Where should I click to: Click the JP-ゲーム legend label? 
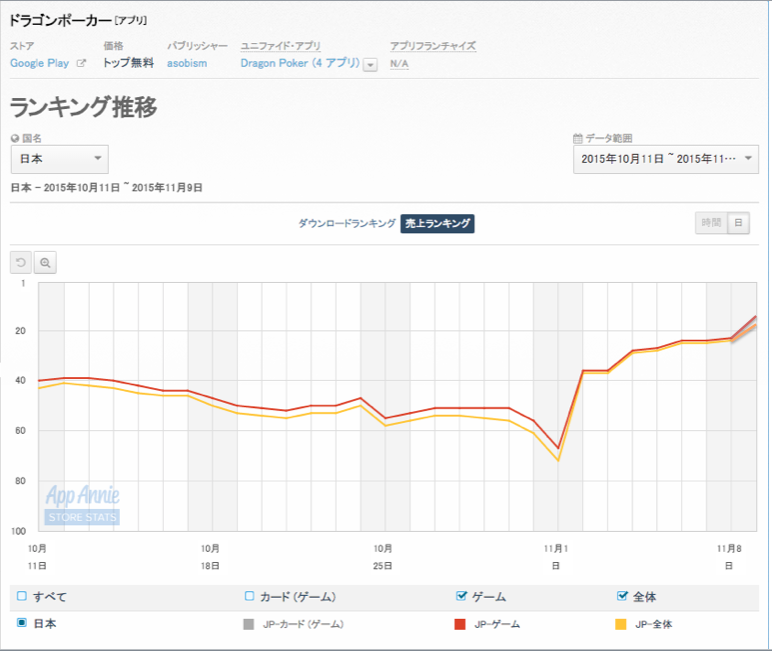(x=497, y=624)
